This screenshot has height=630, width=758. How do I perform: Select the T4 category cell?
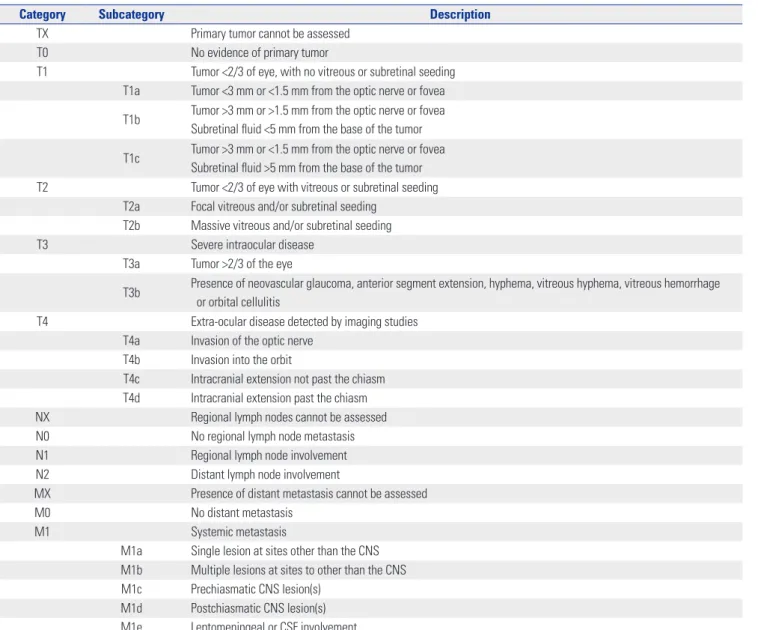tap(42, 322)
